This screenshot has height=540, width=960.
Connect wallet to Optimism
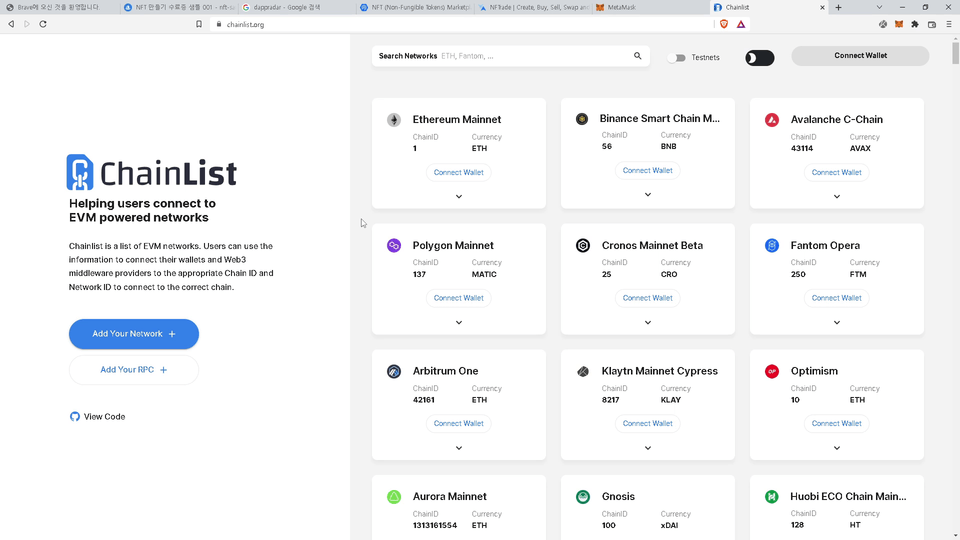pos(837,424)
